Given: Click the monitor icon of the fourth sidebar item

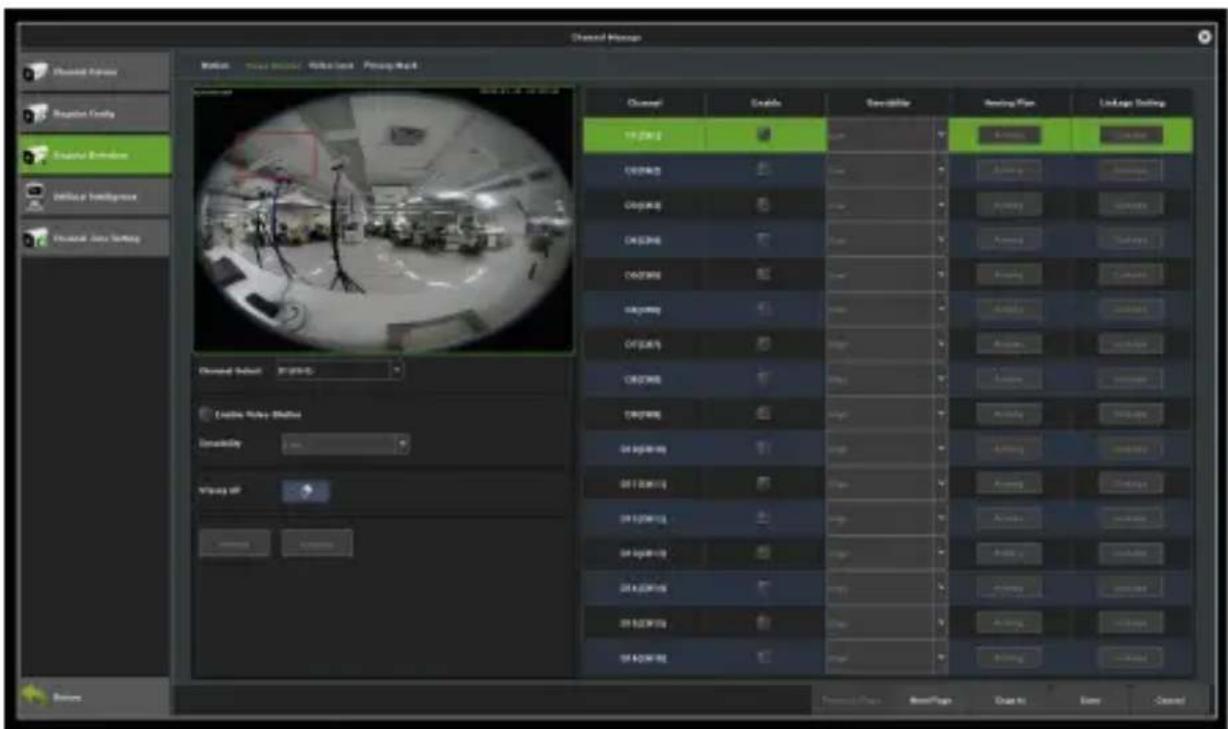Looking at the screenshot, I should point(34,196).
